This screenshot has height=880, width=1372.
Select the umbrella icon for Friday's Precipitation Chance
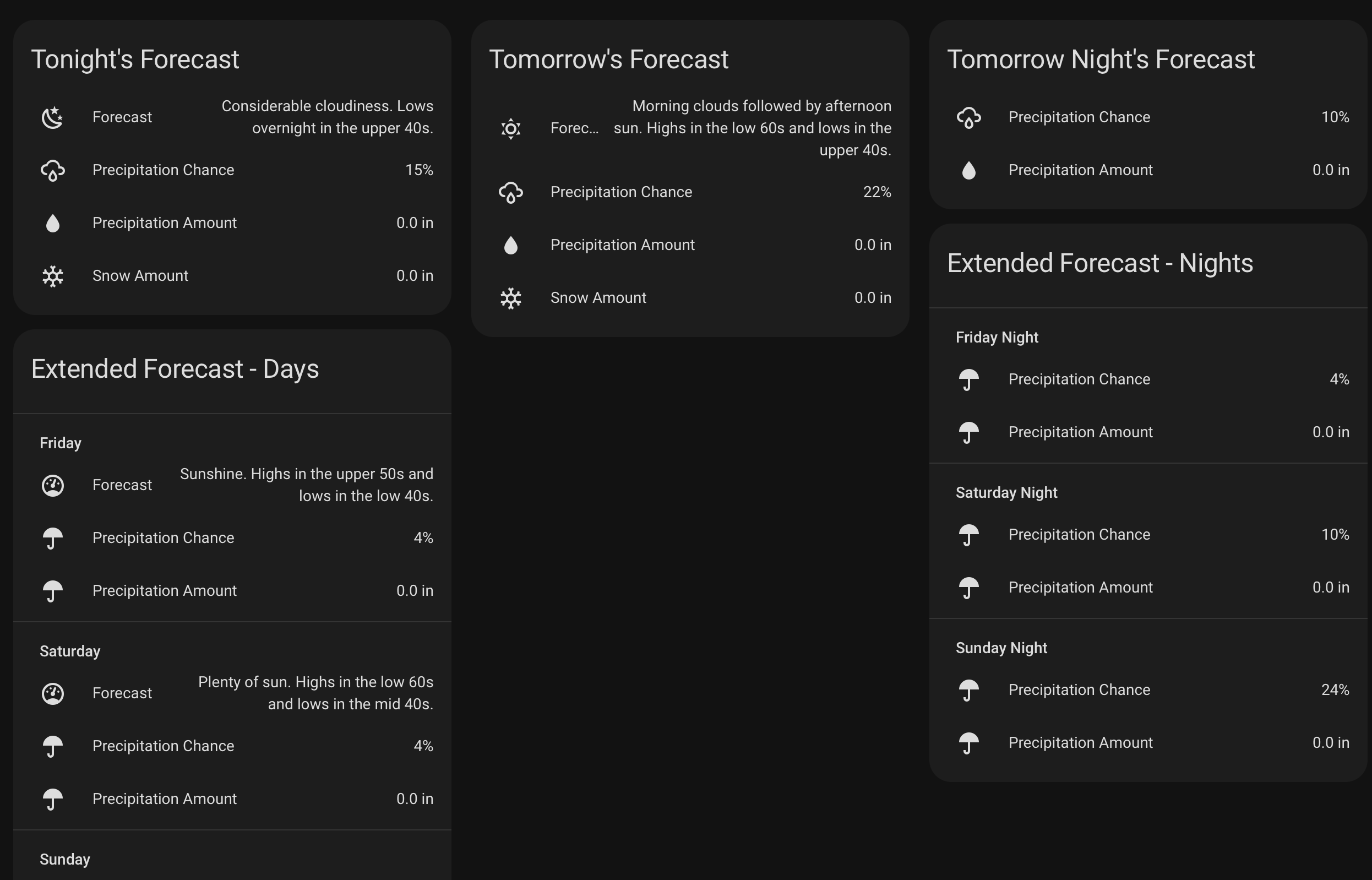click(x=53, y=537)
